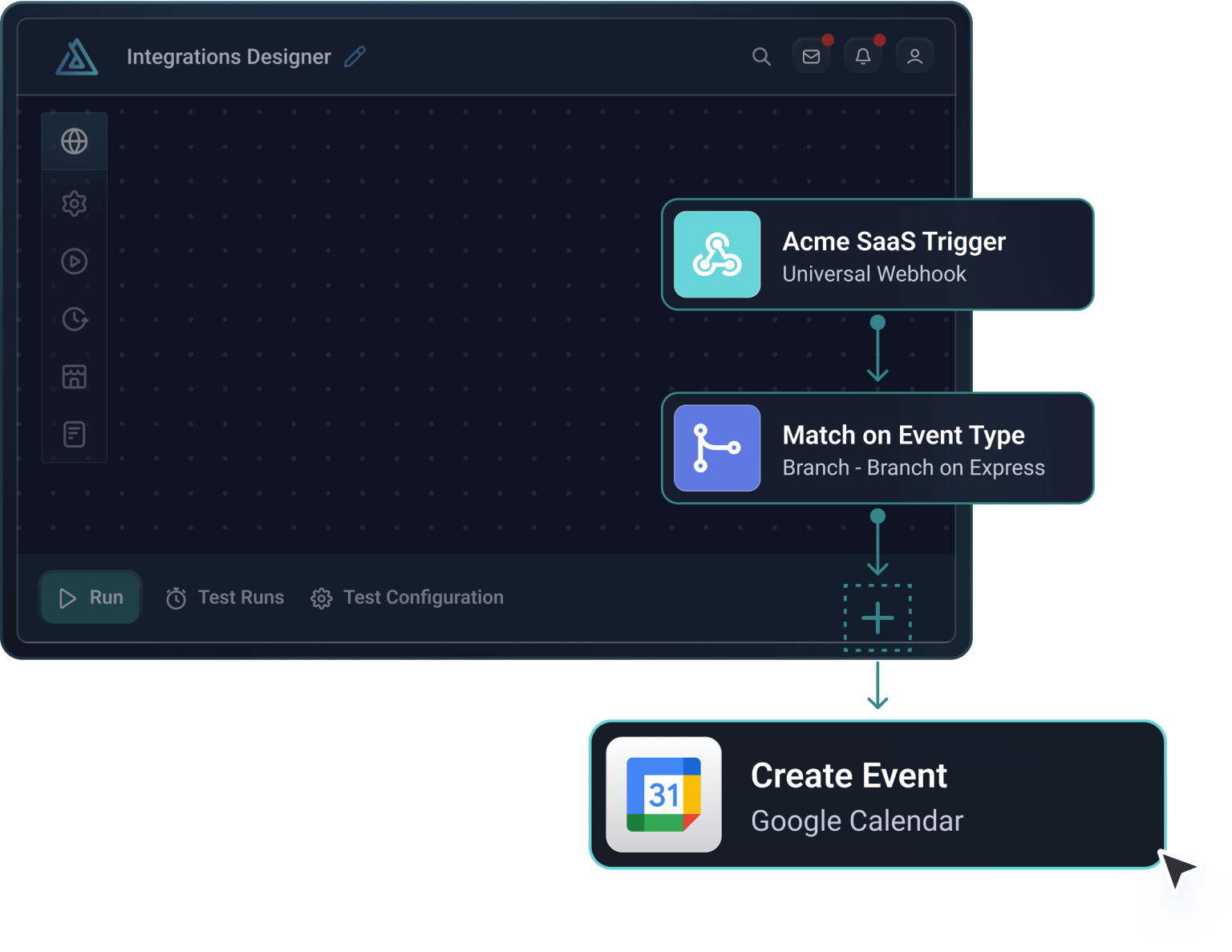Click the Universal Webhook icon
Screen dimensions: 1232x952
(x=717, y=254)
